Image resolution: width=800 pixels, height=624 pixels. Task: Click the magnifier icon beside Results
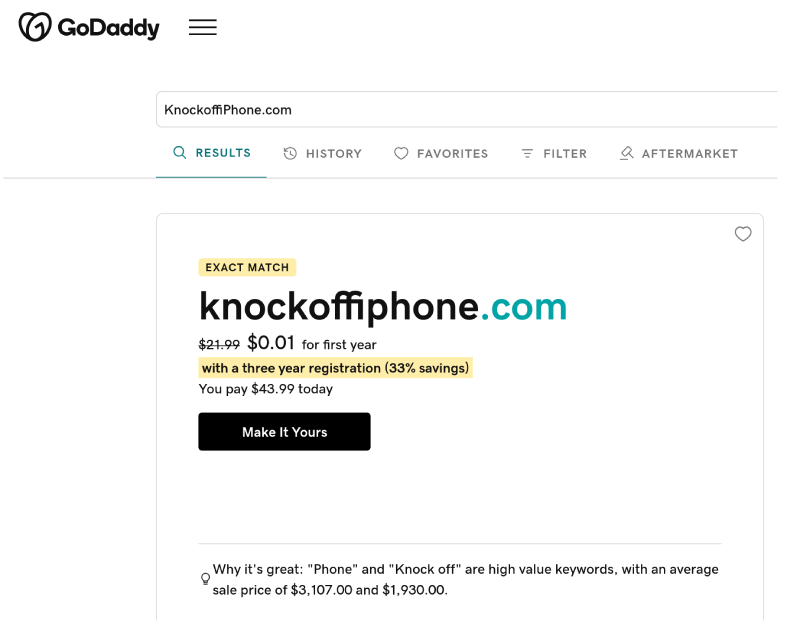(180, 153)
